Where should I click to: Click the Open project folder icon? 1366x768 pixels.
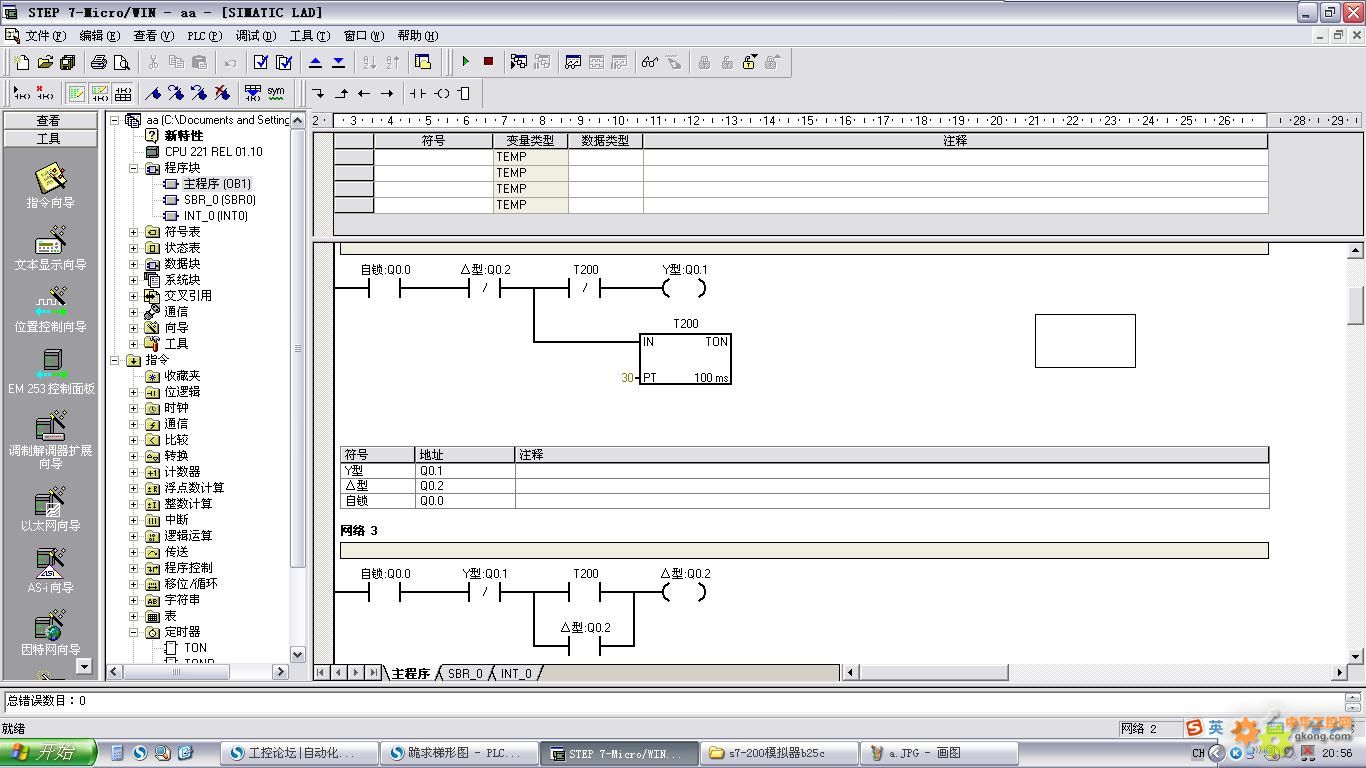pos(45,62)
